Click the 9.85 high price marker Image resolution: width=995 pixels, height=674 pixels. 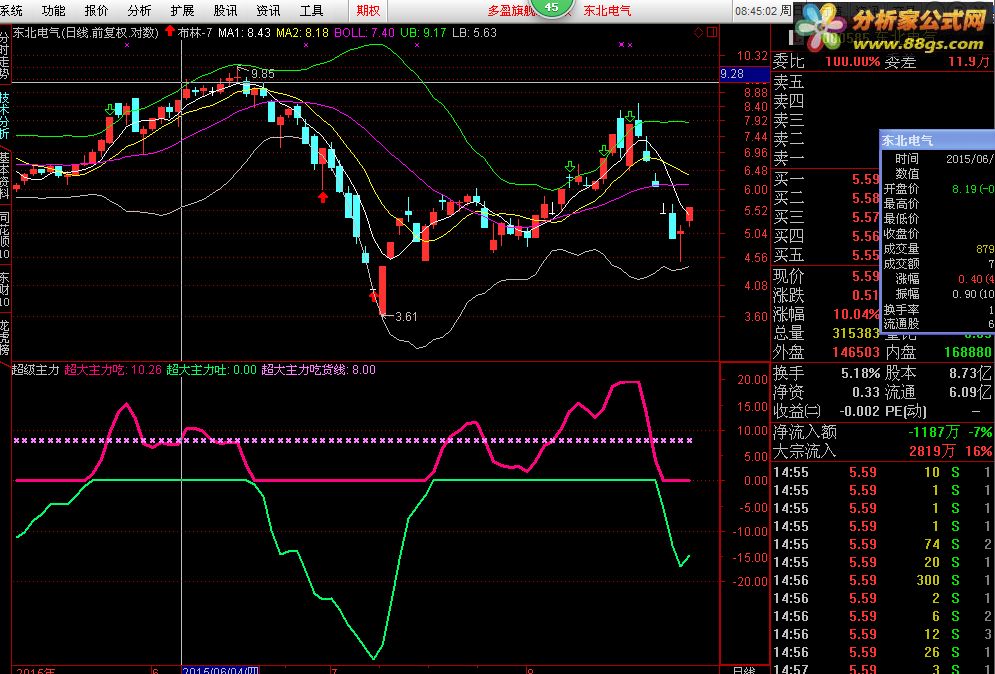click(263, 74)
